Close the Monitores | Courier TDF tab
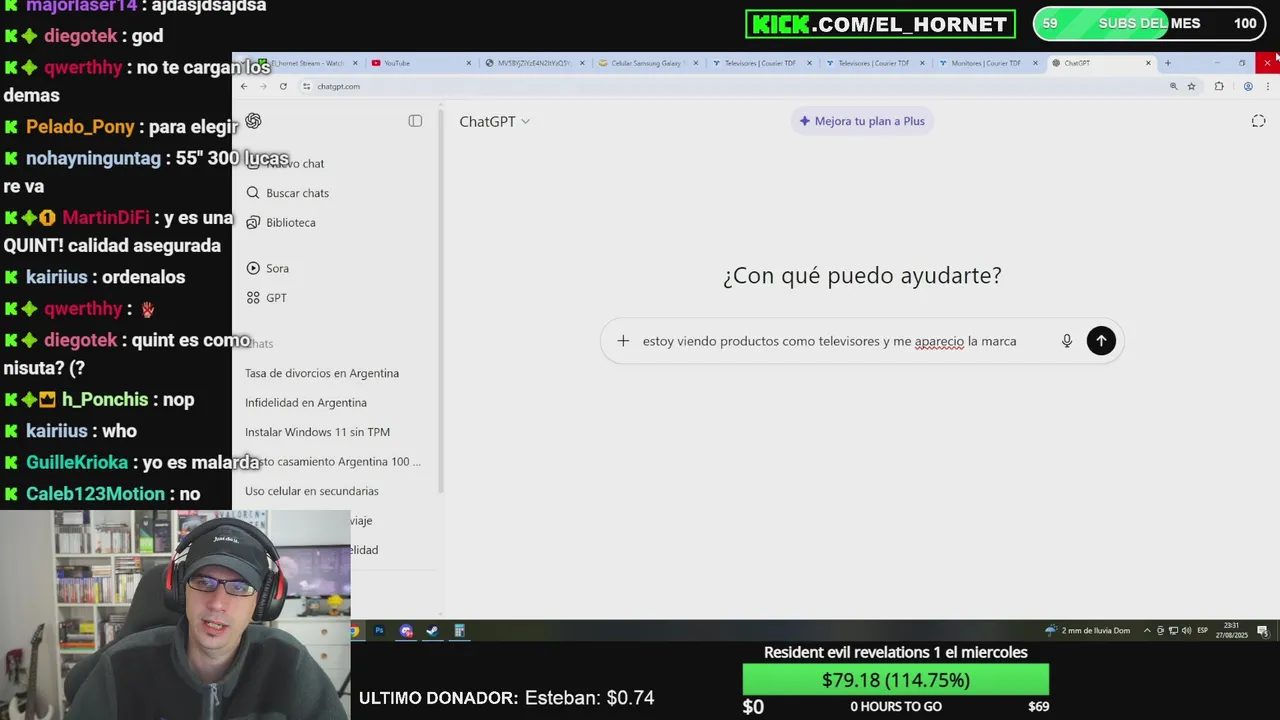The width and height of the screenshot is (1280, 720). point(1036,63)
